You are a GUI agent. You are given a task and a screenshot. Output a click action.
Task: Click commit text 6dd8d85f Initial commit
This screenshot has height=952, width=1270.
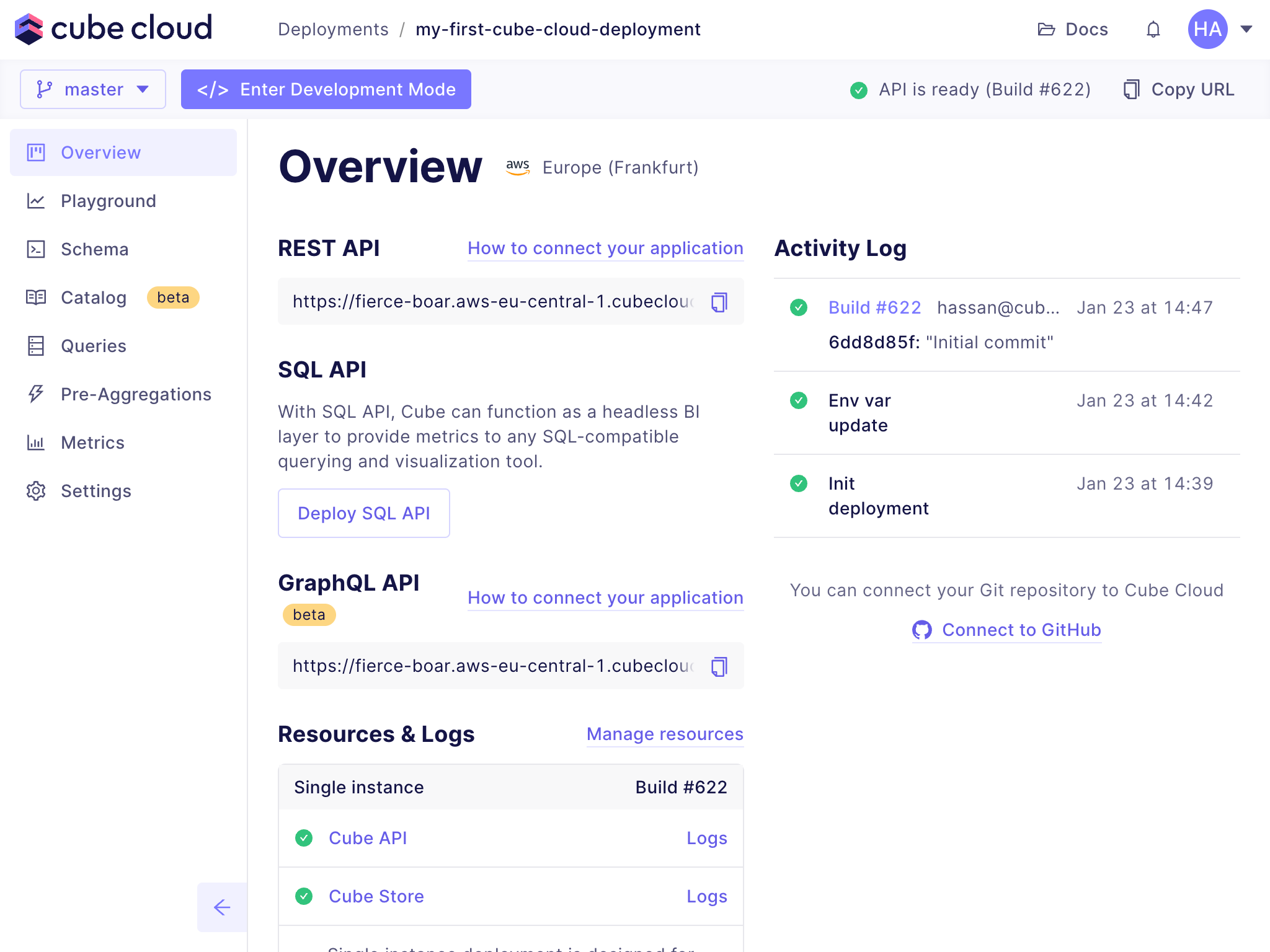coord(941,342)
